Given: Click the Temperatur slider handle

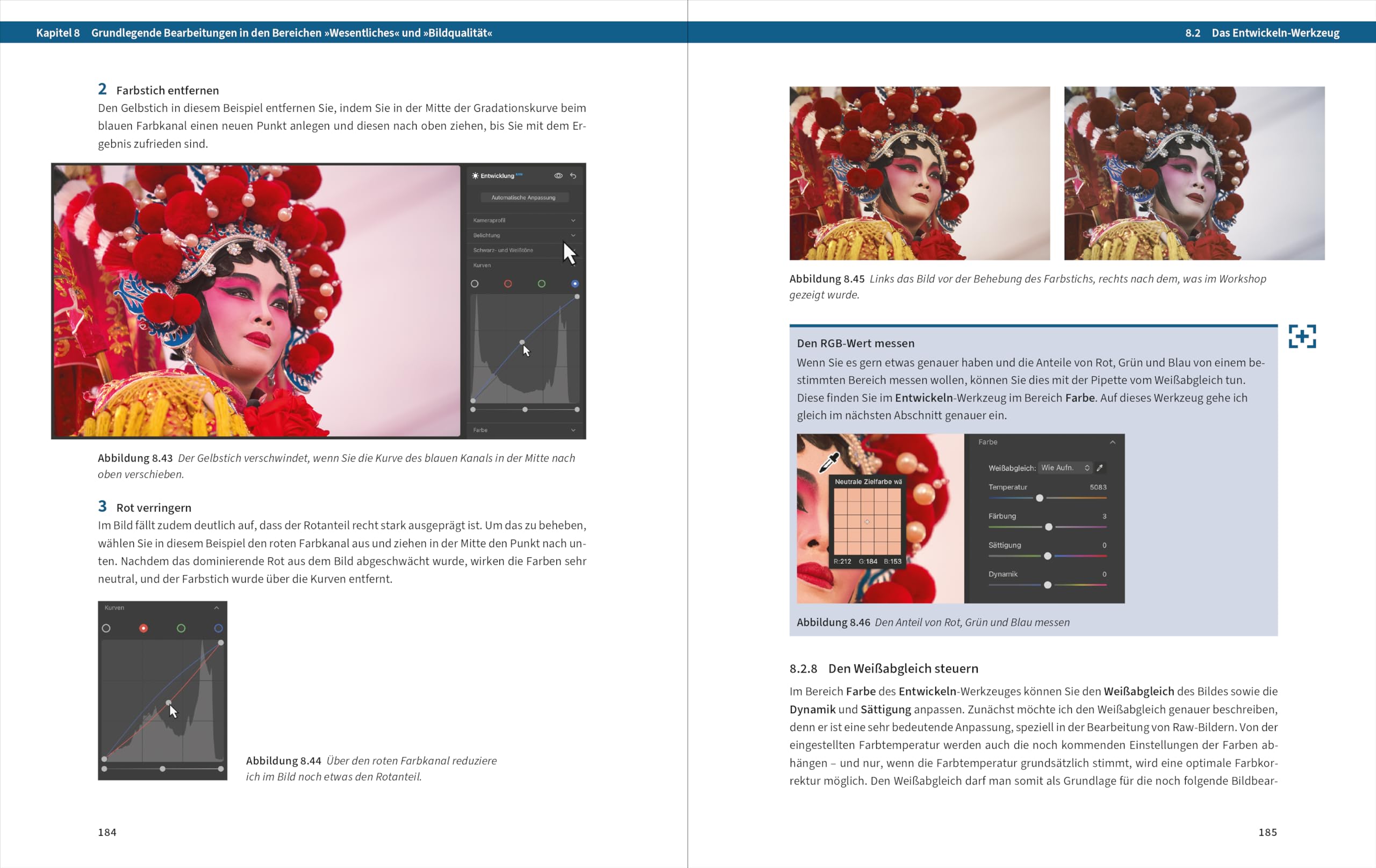Looking at the screenshot, I should pos(1040,498).
